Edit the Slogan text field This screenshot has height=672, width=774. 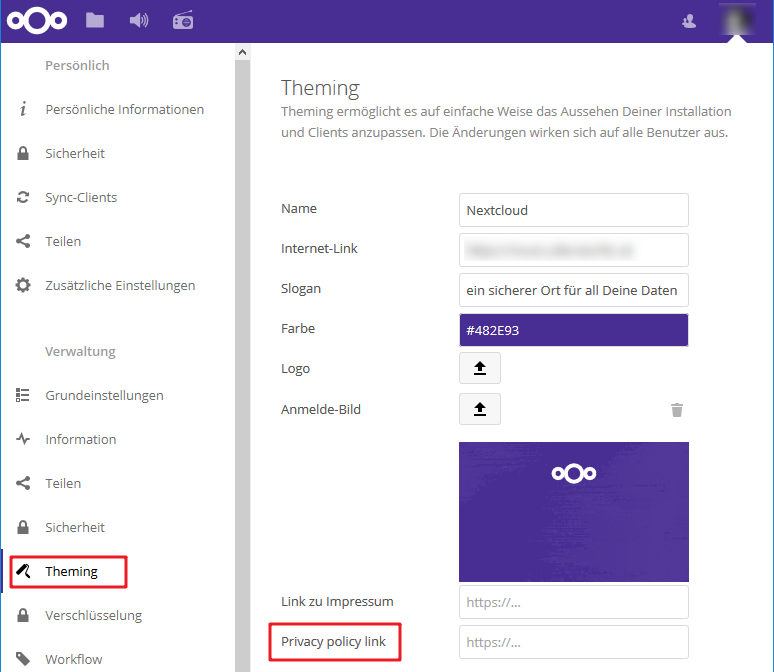573,290
